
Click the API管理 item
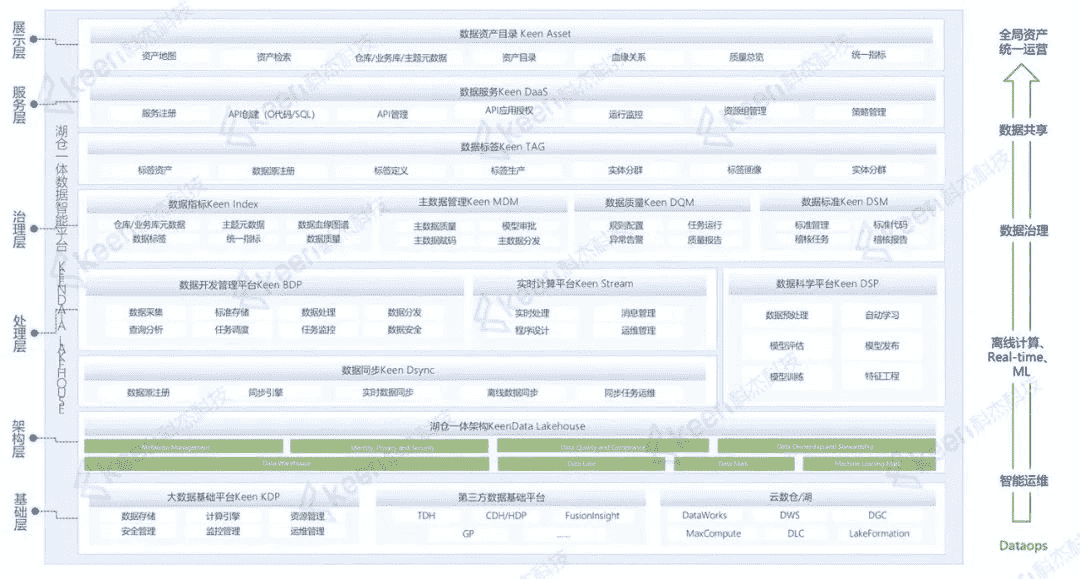pos(392,114)
